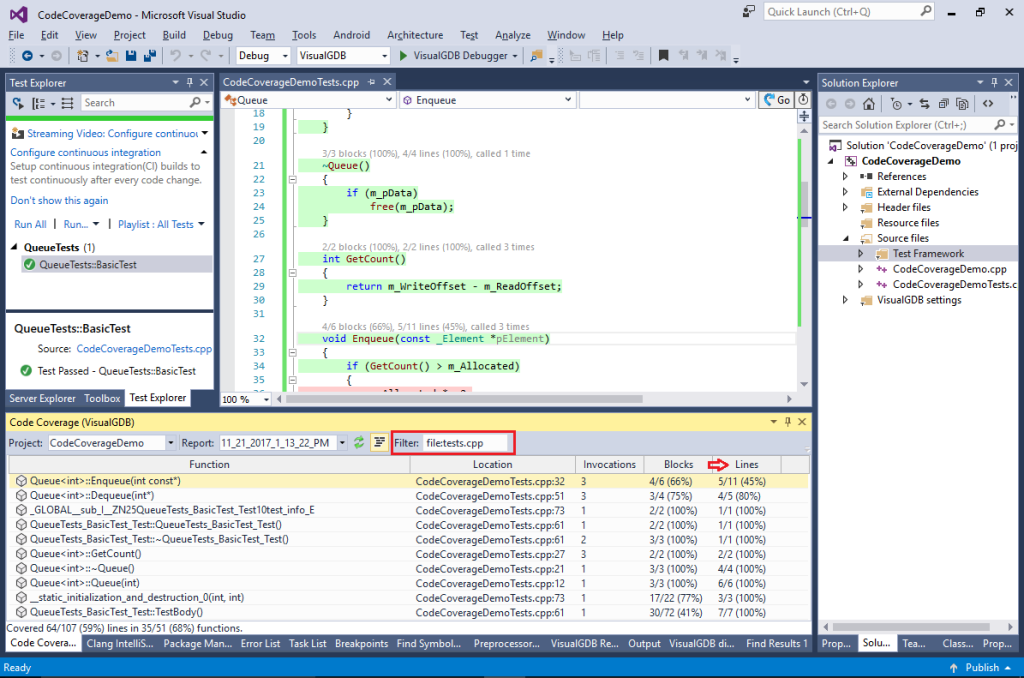Switch to the Output tab
The width and height of the screenshot is (1024, 678).
tap(644, 643)
